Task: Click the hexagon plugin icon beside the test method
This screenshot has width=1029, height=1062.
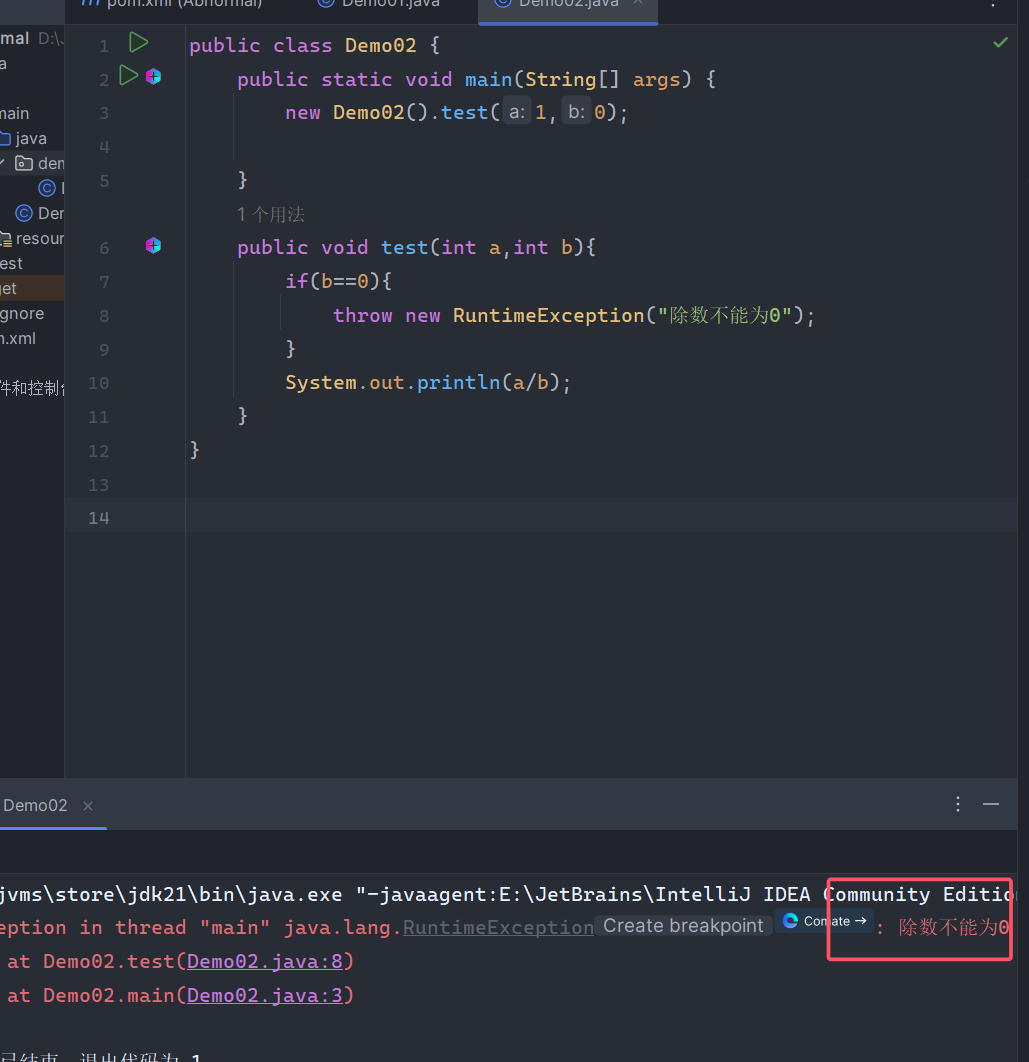Action: 153,246
